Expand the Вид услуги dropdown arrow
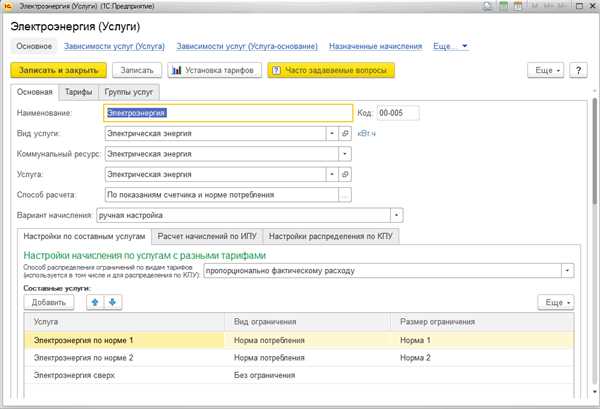 tap(332, 134)
